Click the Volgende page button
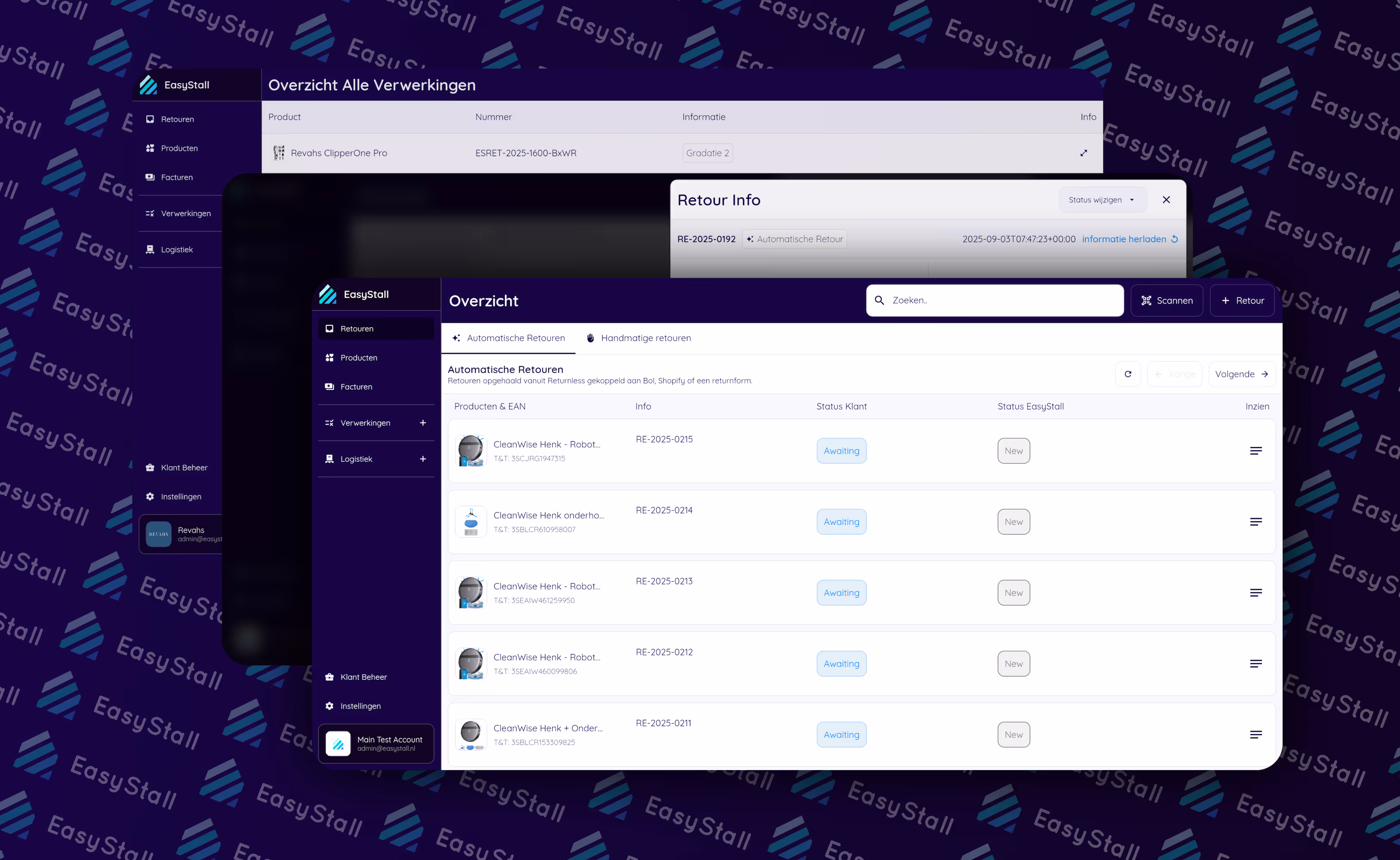Image resolution: width=1400 pixels, height=860 pixels. pos(1241,374)
